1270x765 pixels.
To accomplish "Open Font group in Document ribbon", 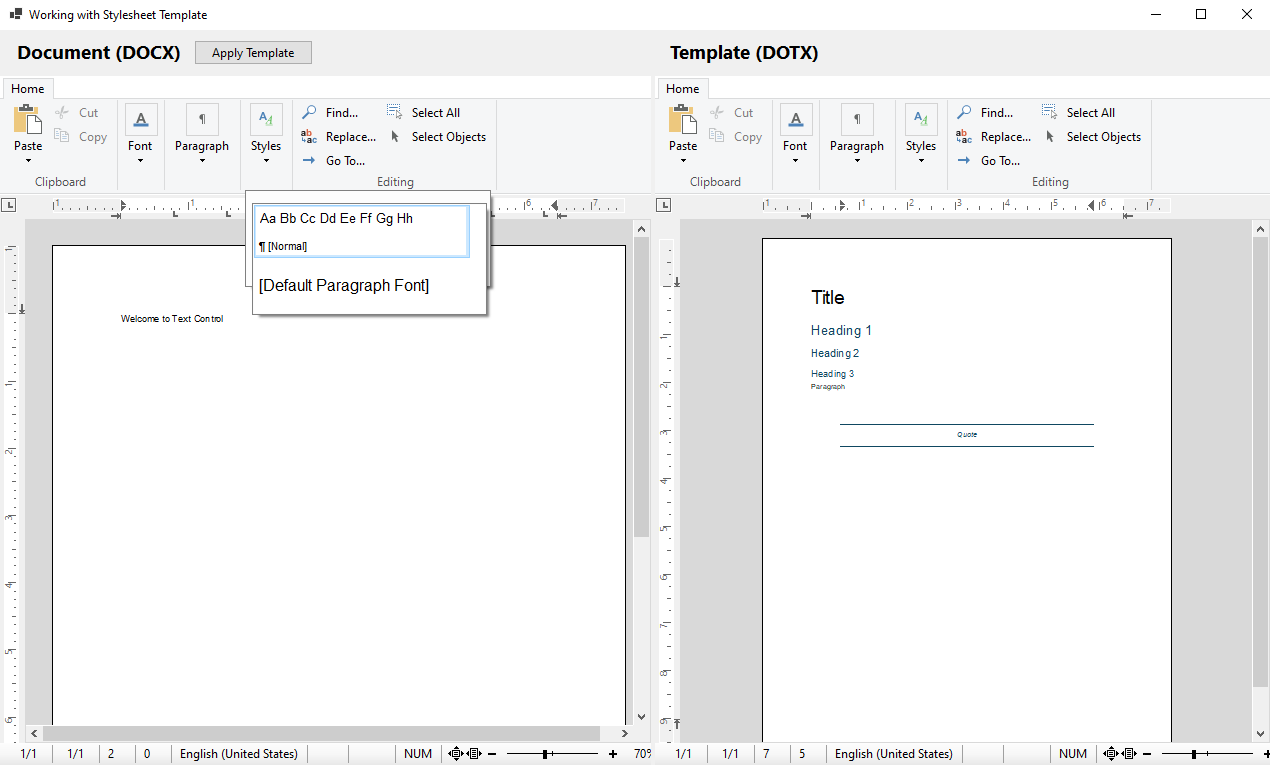I will (x=140, y=135).
